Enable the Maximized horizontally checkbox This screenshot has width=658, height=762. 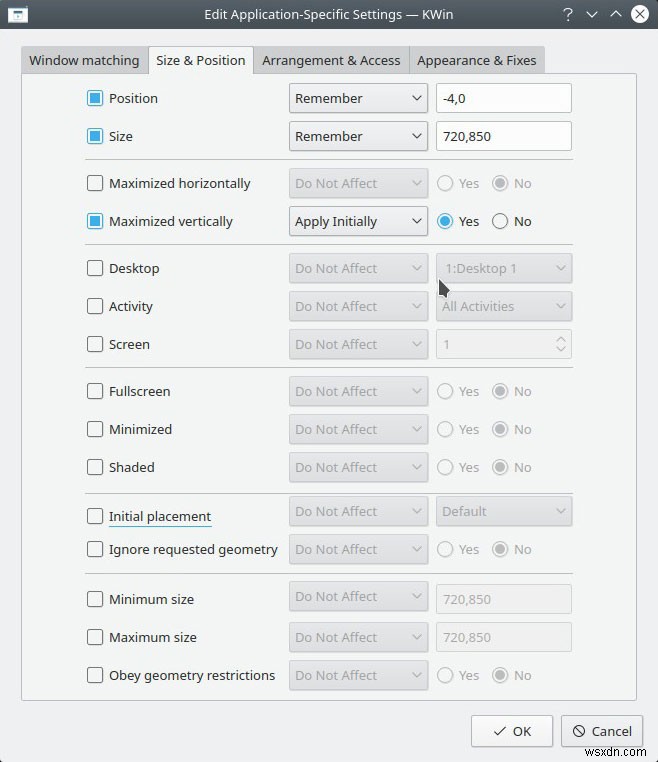[95, 183]
